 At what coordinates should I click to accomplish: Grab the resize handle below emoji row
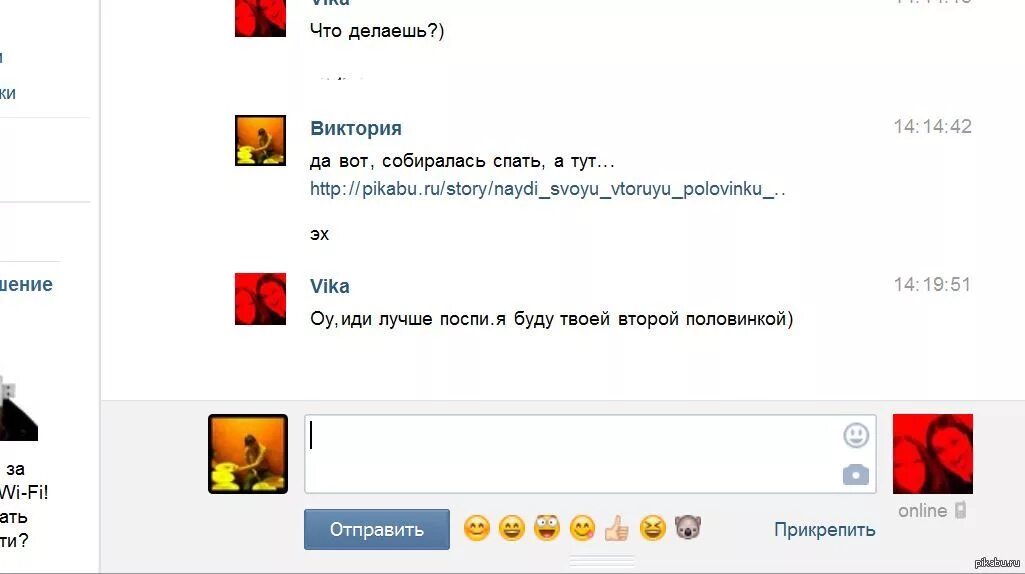tap(601, 561)
